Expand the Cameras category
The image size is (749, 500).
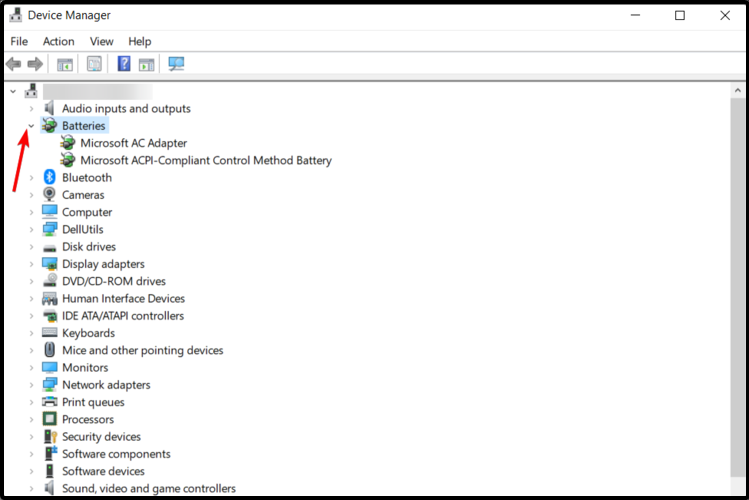click(32, 195)
